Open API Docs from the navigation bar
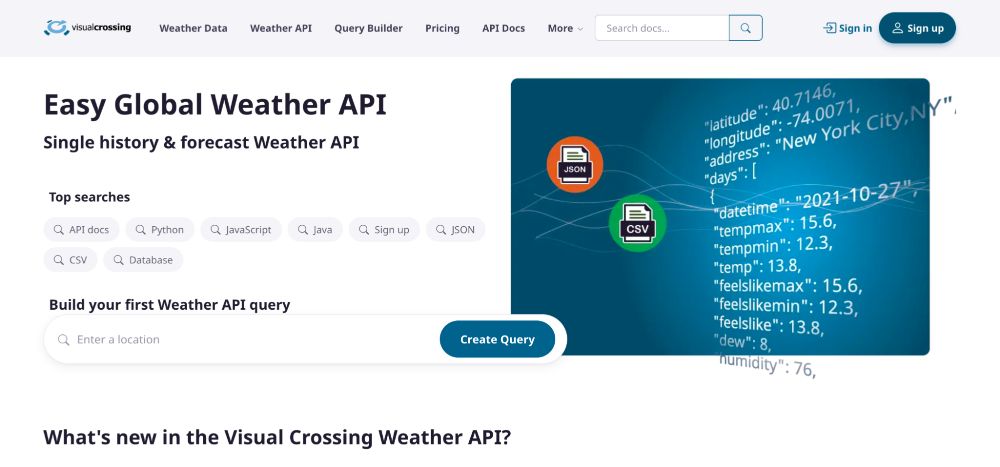 click(x=504, y=28)
